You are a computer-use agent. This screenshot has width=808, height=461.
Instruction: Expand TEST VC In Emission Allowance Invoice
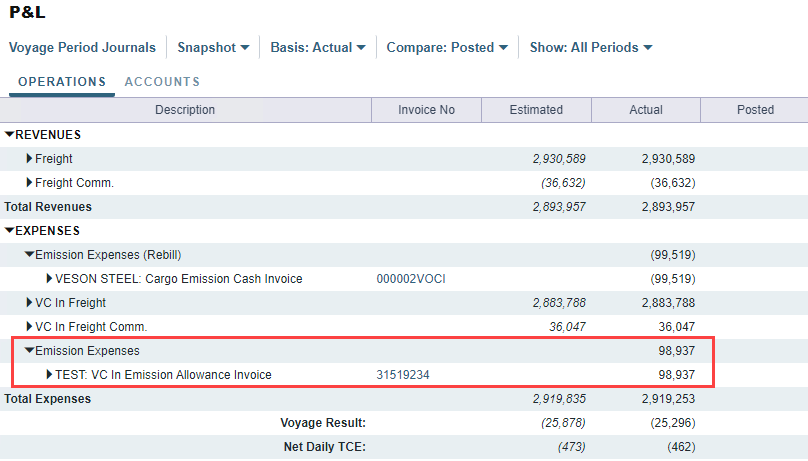tap(50, 375)
